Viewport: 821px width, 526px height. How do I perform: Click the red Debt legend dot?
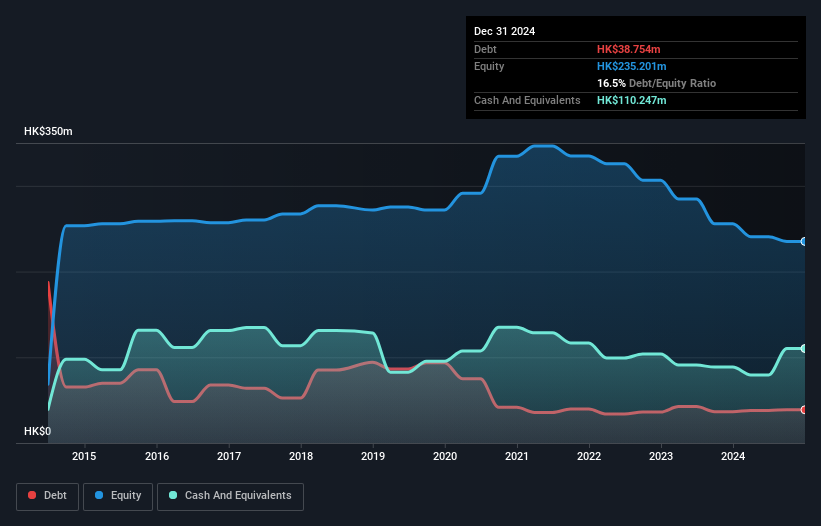(32, 495)
